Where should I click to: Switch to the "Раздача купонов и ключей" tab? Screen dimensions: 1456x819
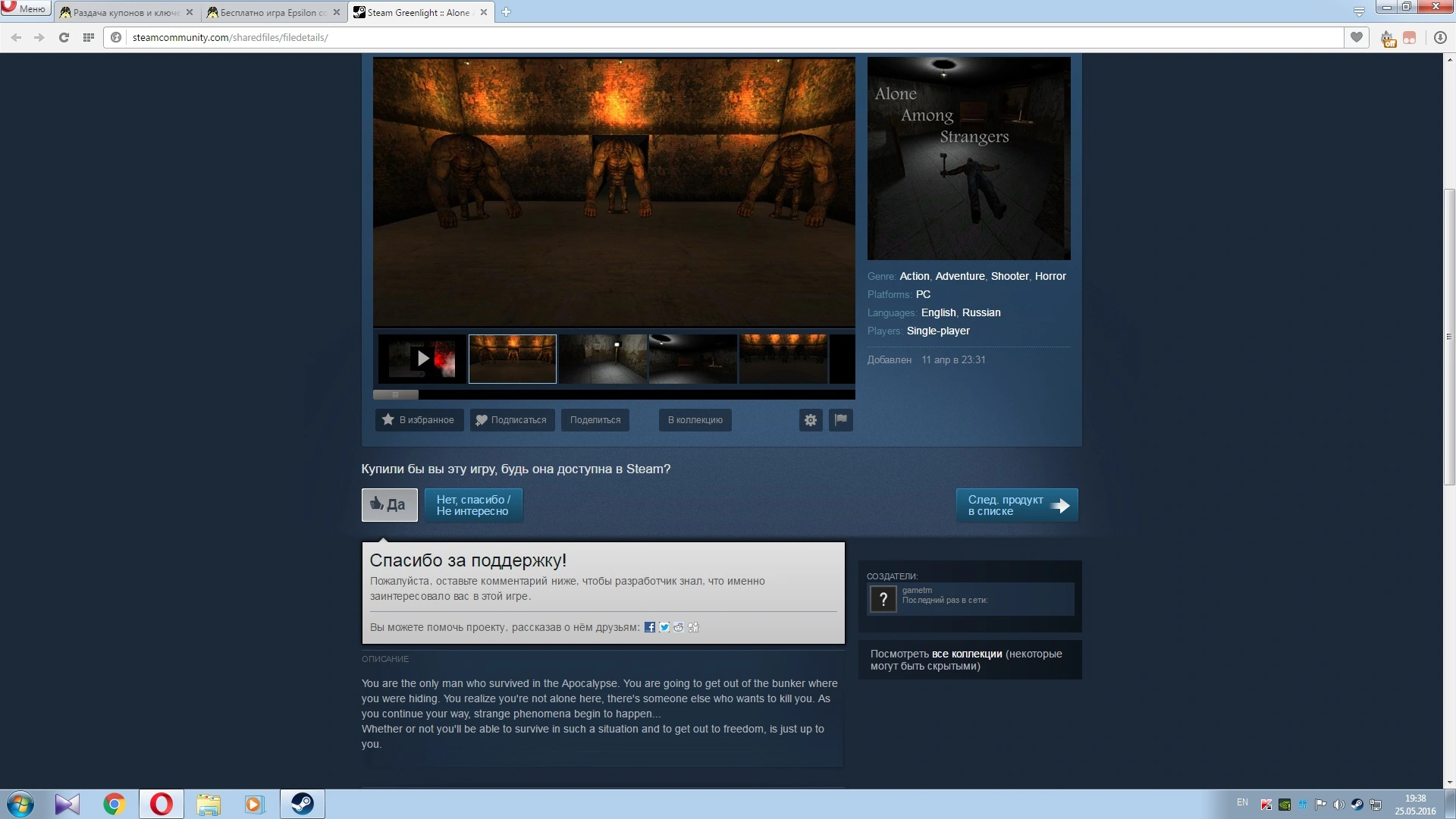tap(126, 12)
